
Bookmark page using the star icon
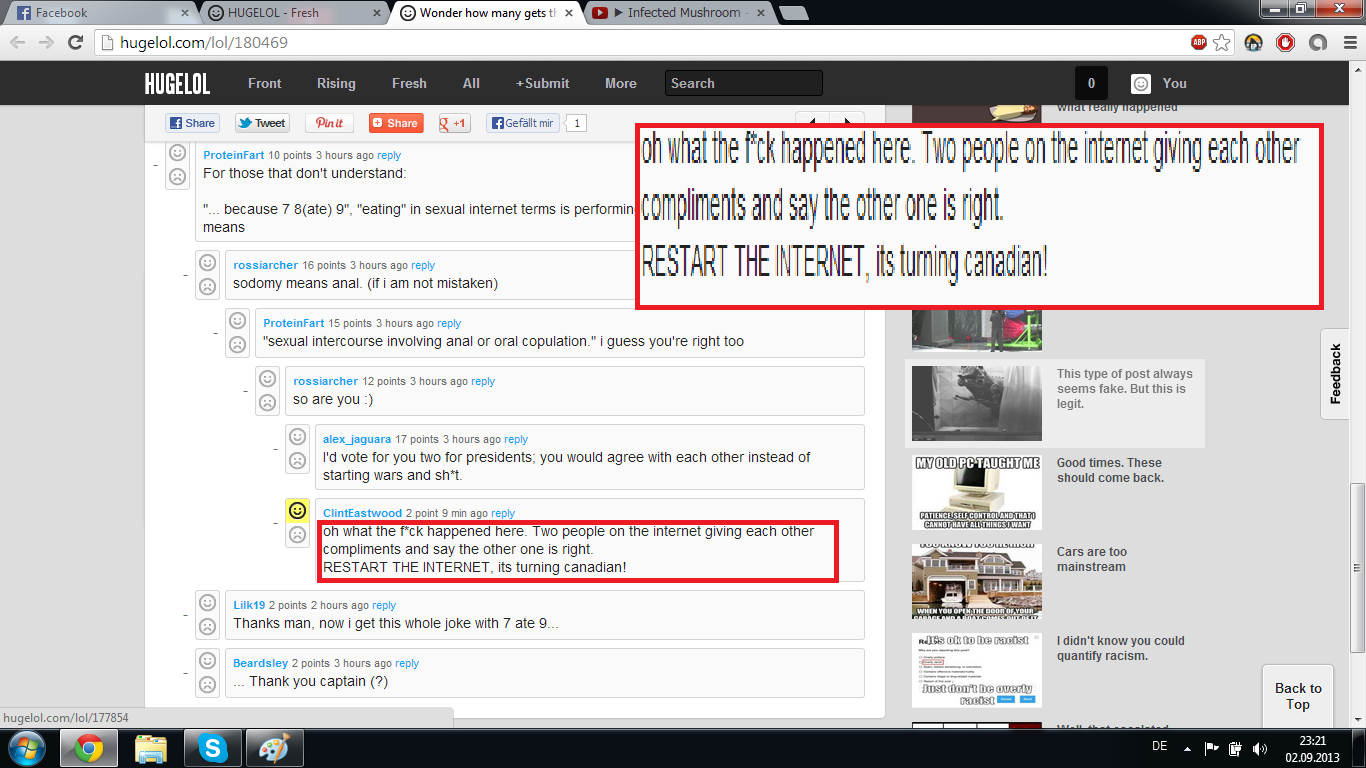click(x=1222, y=43)
